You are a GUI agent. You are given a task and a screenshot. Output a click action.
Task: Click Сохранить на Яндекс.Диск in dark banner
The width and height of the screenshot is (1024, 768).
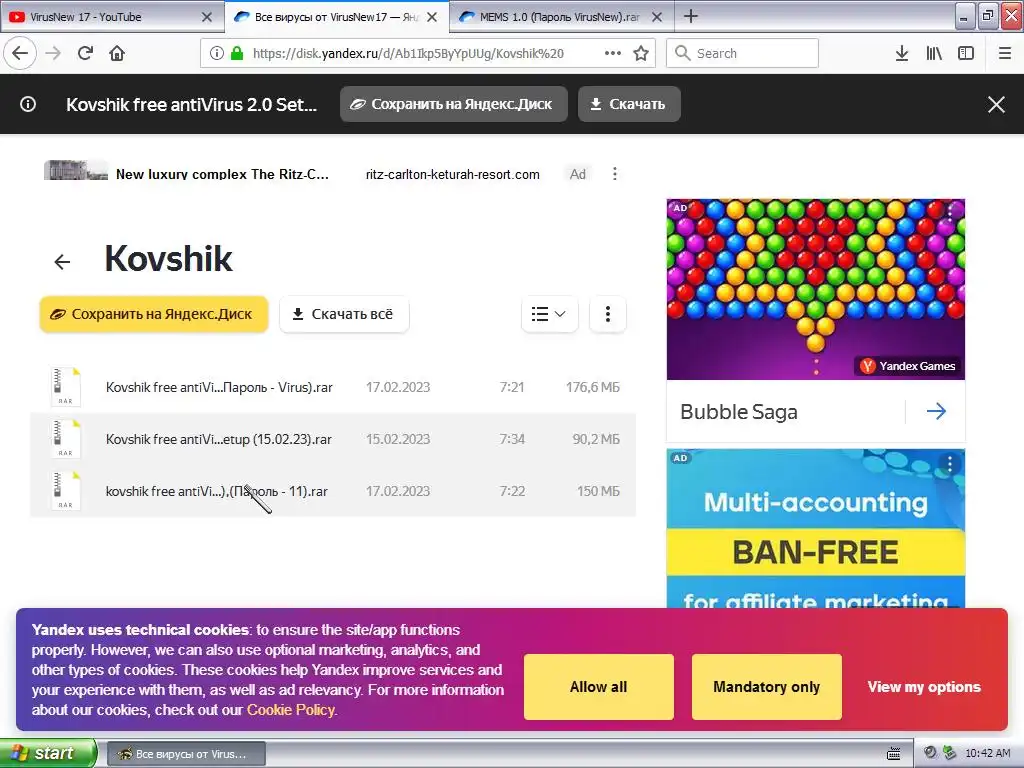click(x=453, y=104)
